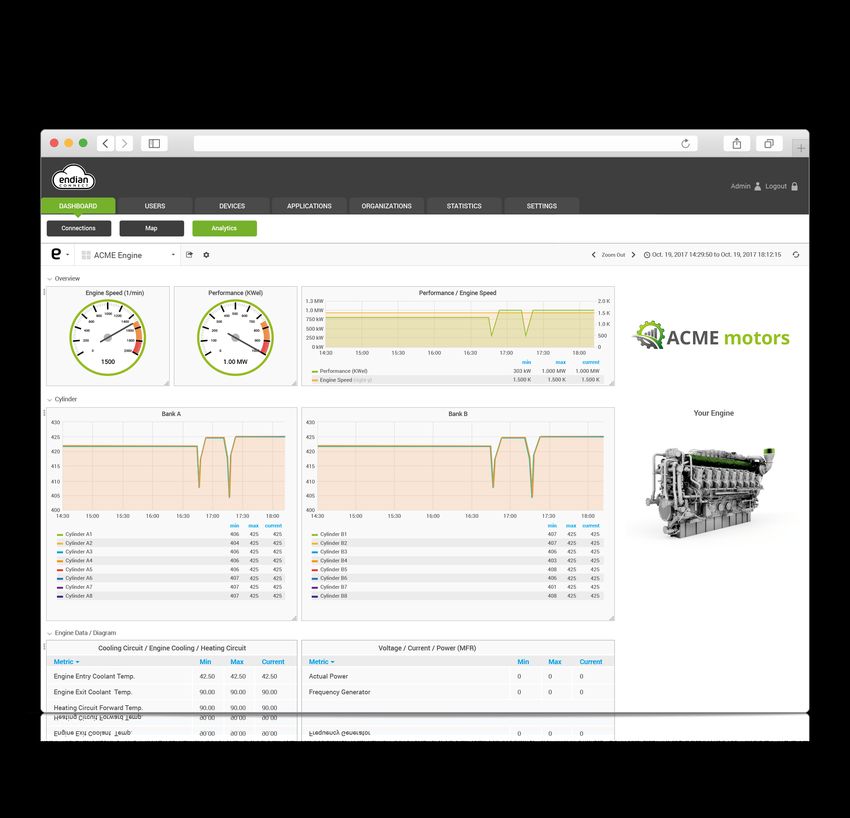
Task: Click the Connections button
Action: (79, 228)
